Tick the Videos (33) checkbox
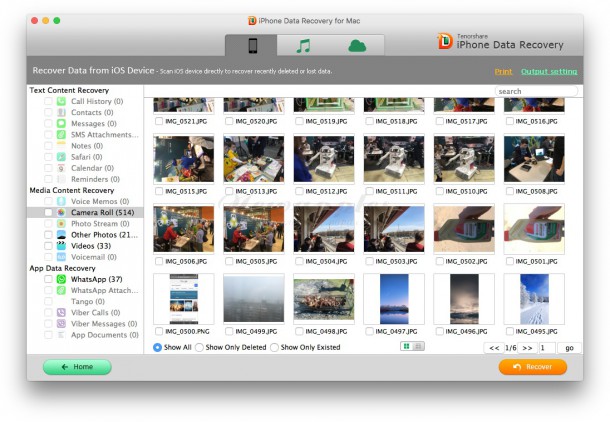This screenshot has height=422, width=610. pos(48,246)
